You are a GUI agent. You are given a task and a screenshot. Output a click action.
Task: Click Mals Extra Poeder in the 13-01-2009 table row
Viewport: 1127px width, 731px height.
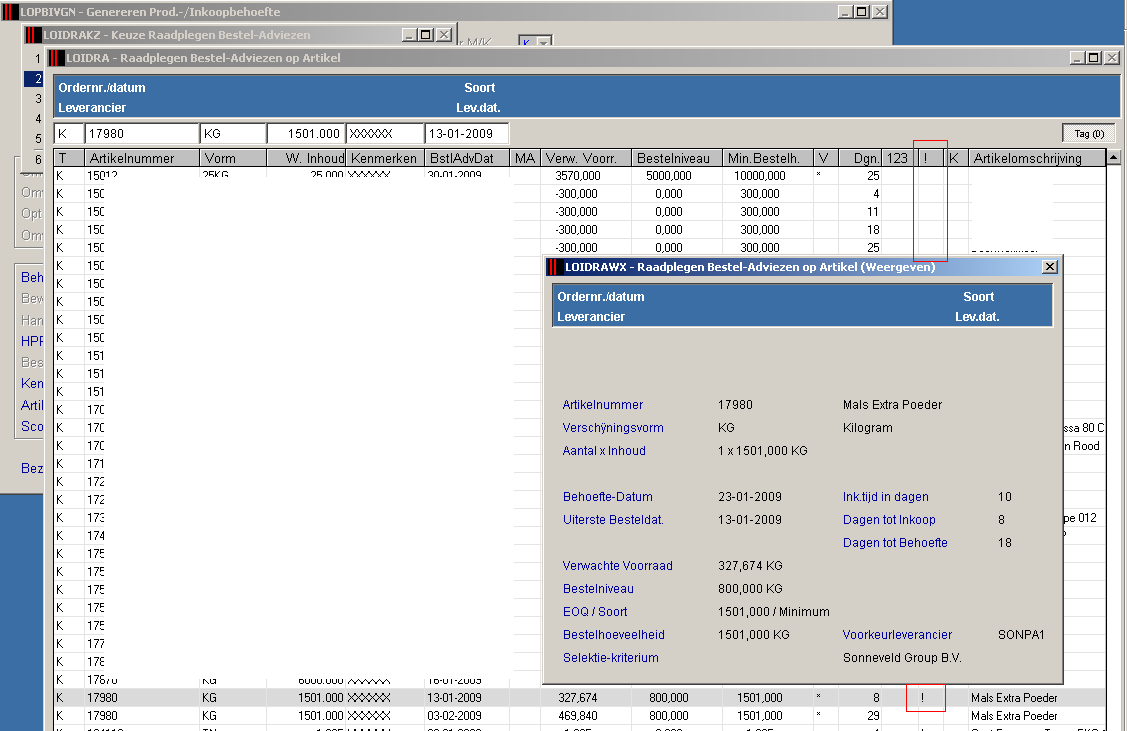pos(1014,698)
